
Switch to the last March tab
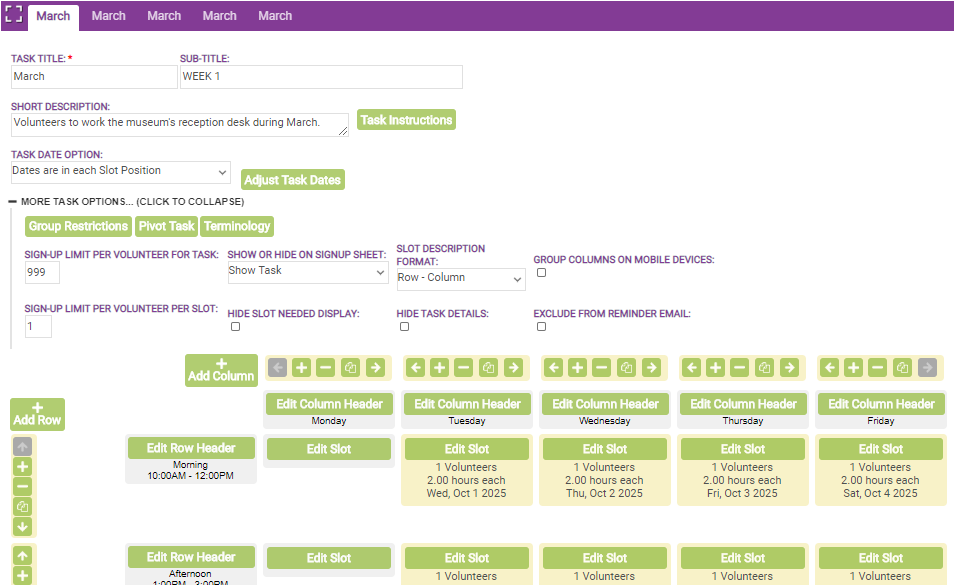coord(275,16)
